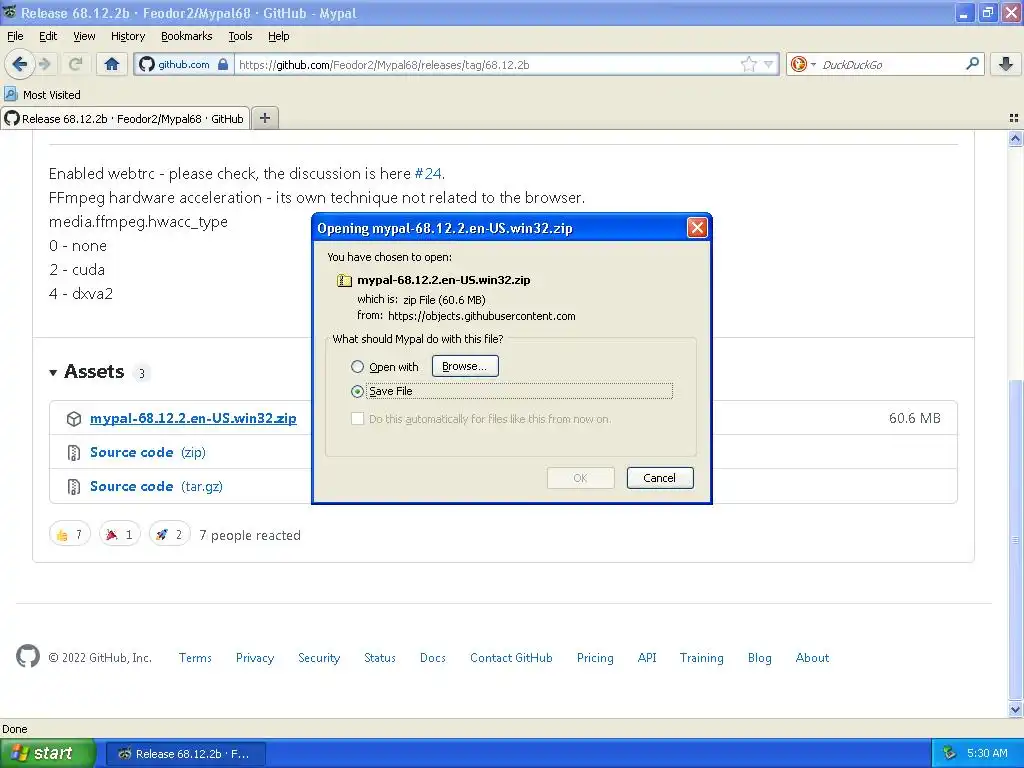Click the OK button in the dialog
Viewport: 1024px width, 768px height.
[x=581, y=478]
